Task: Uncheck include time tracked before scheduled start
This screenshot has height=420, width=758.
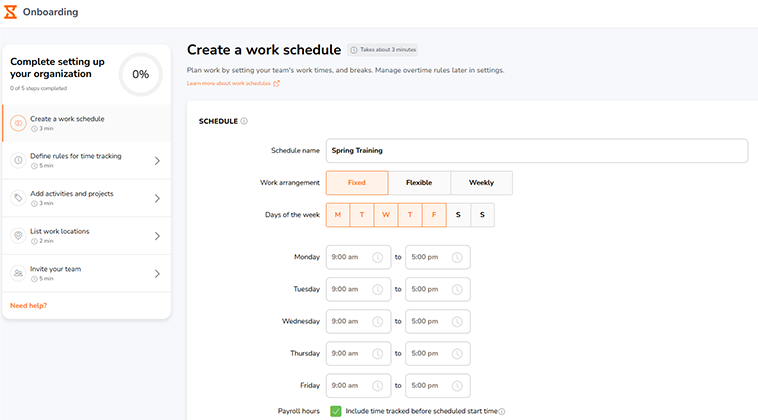Action: [336, 411]
